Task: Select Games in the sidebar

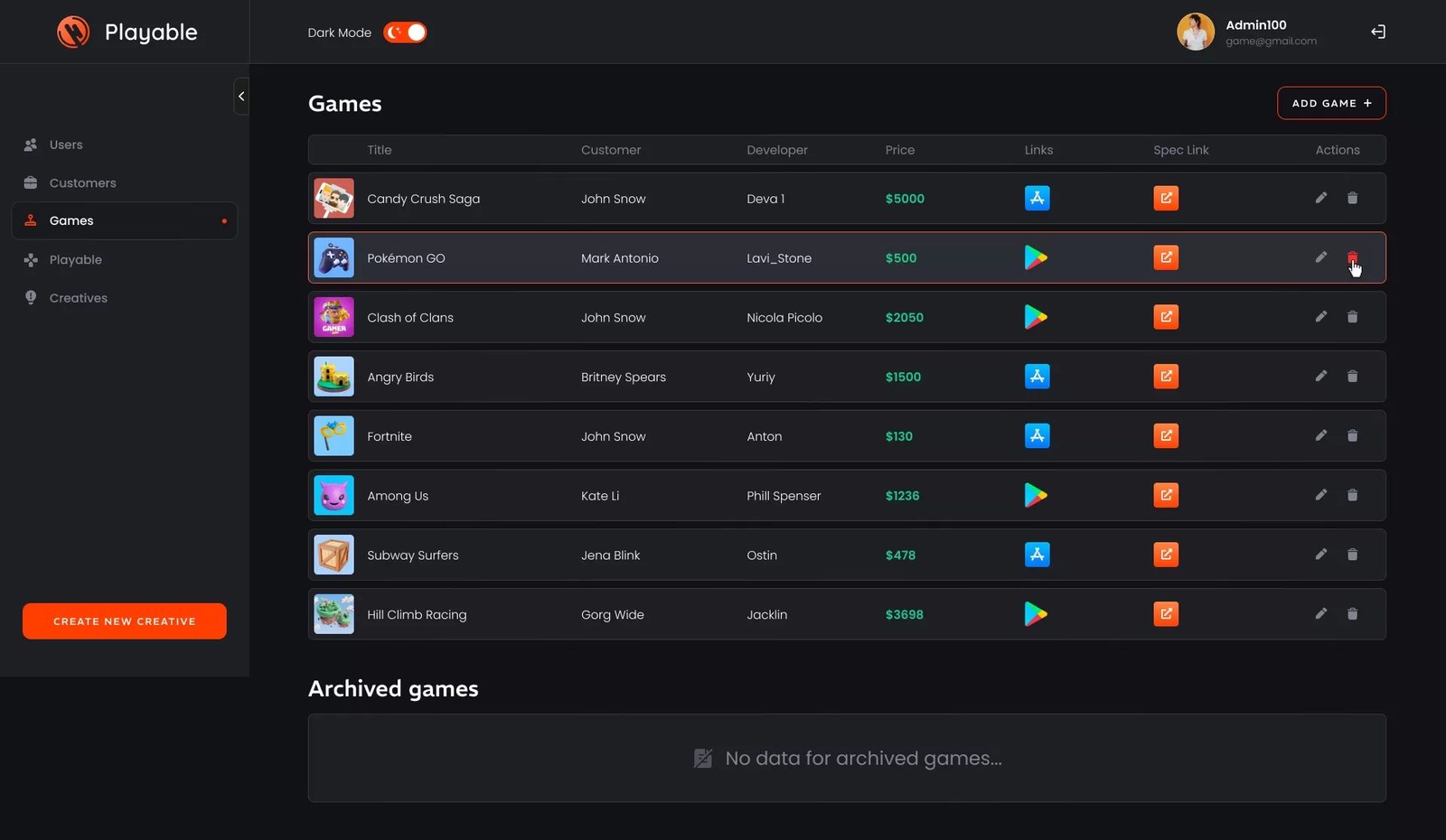Action: coord(125,220)
